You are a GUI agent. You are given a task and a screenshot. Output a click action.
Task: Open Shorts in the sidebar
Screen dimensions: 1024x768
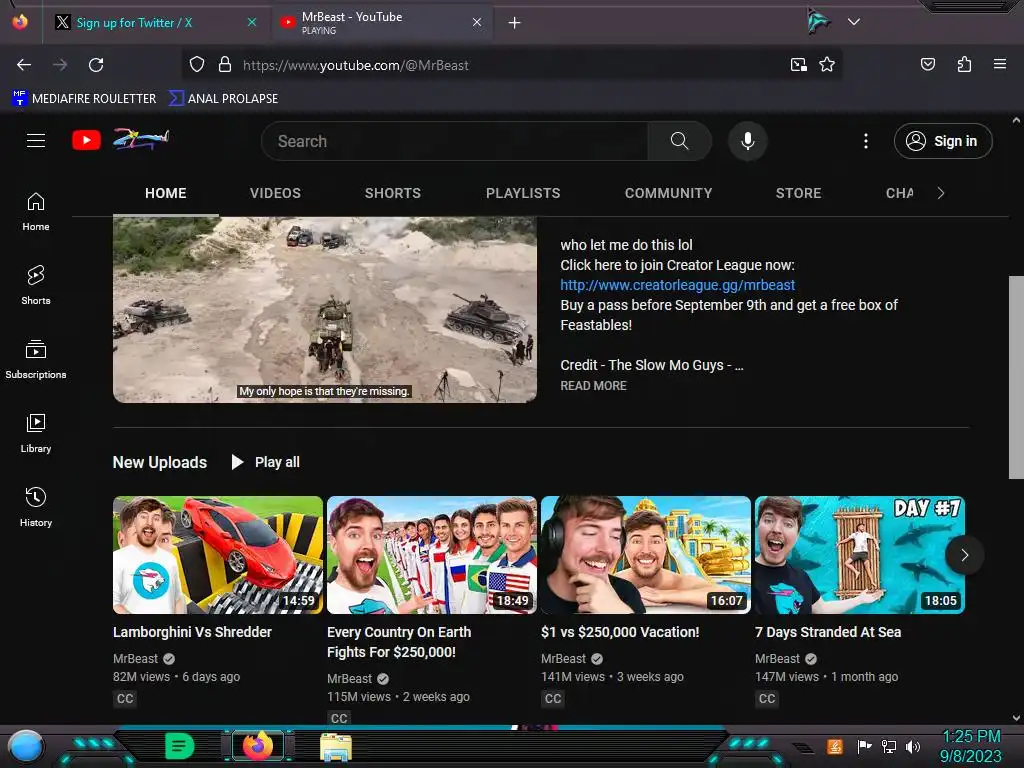tap(36, 285)
